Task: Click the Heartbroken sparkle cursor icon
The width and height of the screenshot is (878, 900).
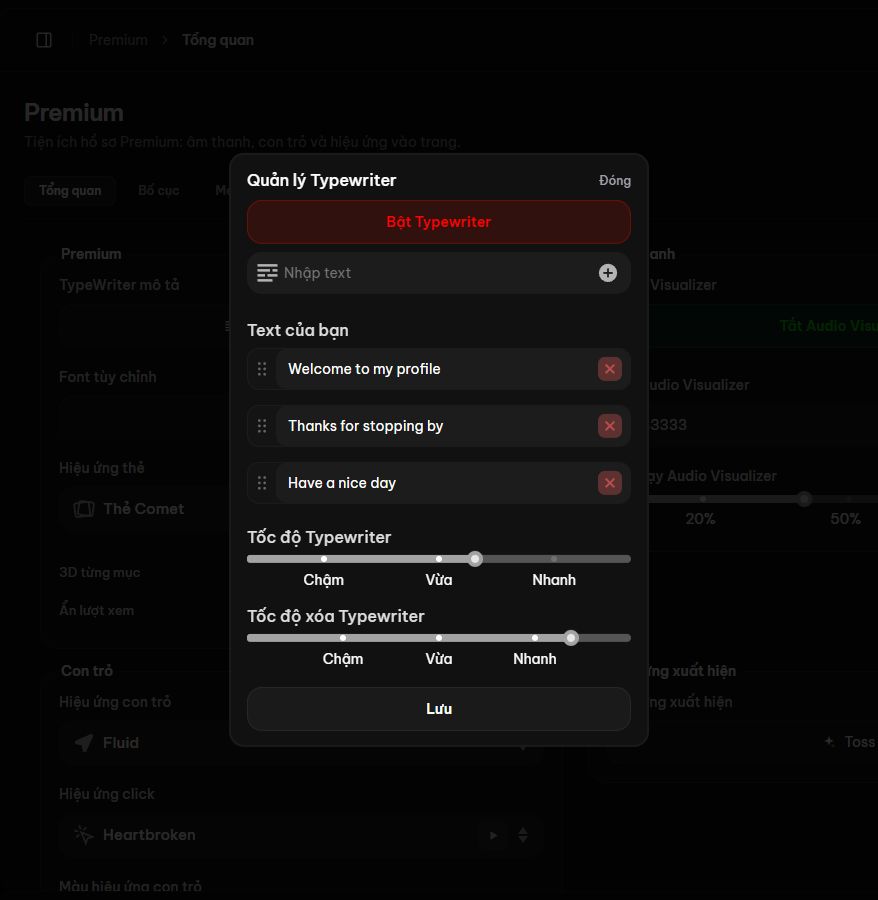Action: pyautogui.click(x=84, y=835)
